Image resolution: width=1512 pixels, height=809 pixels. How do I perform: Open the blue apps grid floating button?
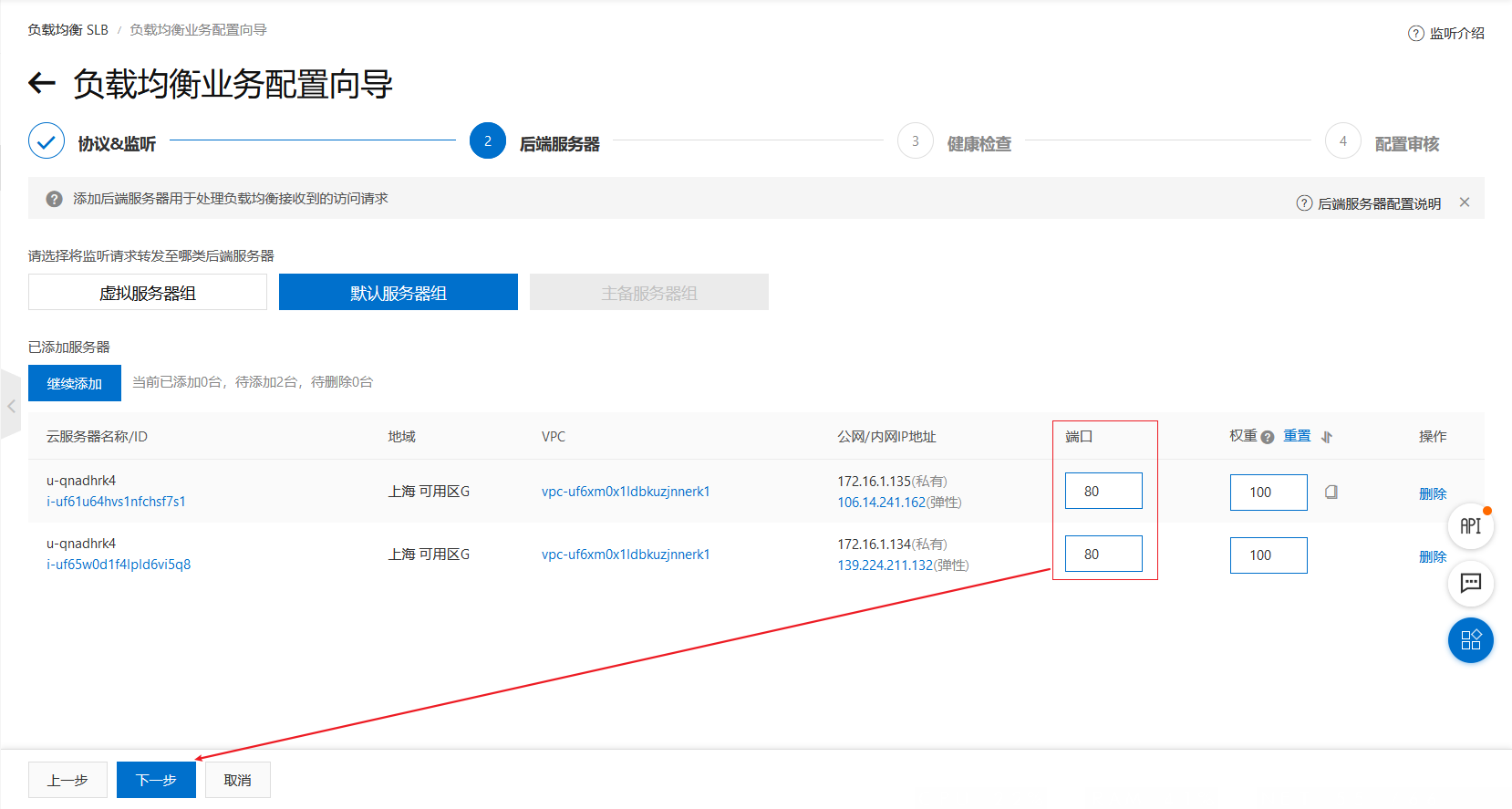click(x=1470, y=640)
